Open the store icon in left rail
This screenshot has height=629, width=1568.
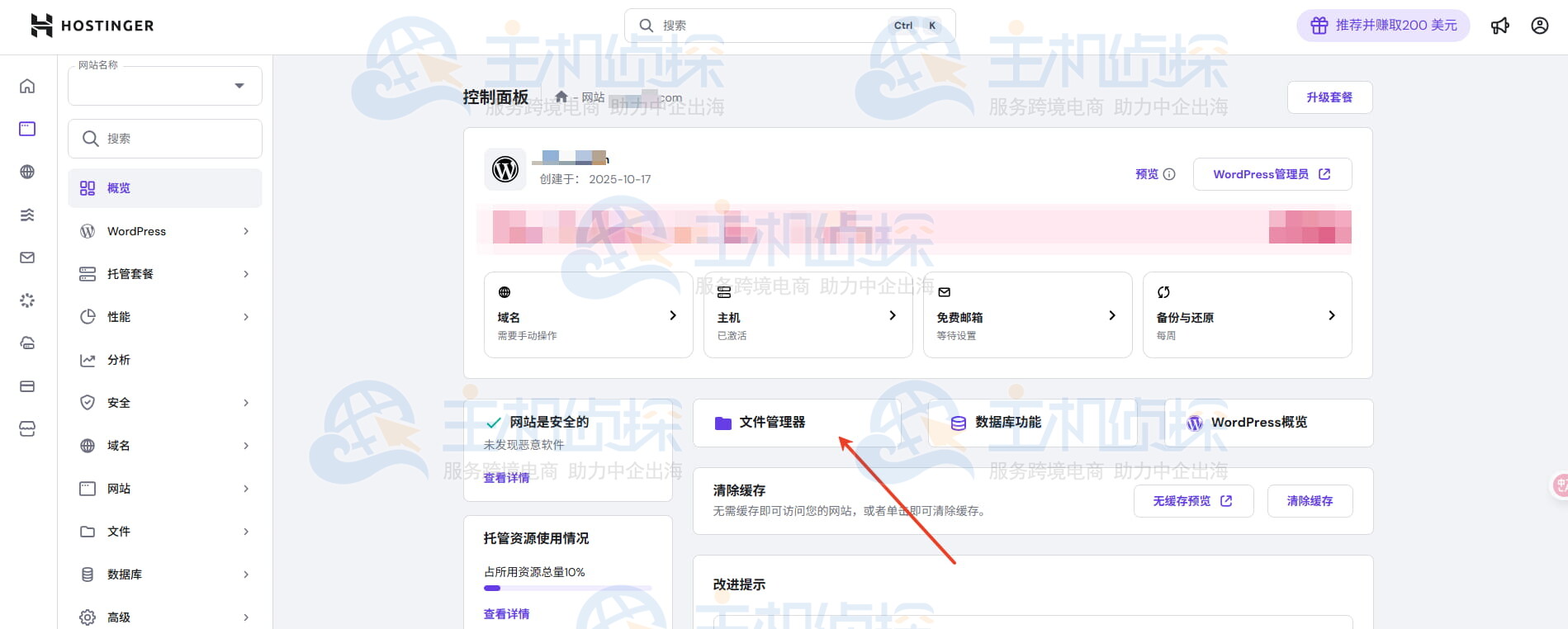click(x=27, y=429)
